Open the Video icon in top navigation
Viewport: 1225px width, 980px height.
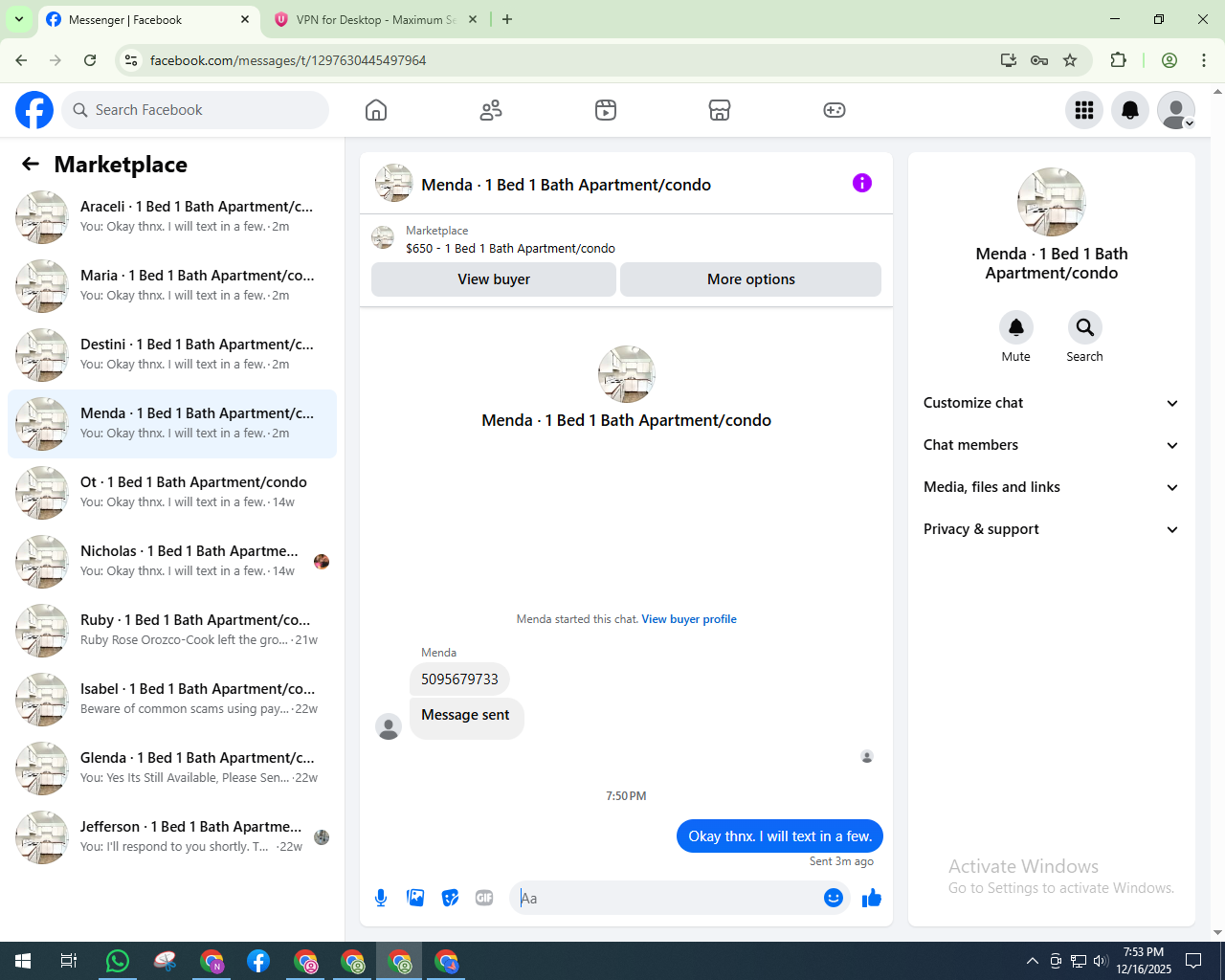click(606, 110)
